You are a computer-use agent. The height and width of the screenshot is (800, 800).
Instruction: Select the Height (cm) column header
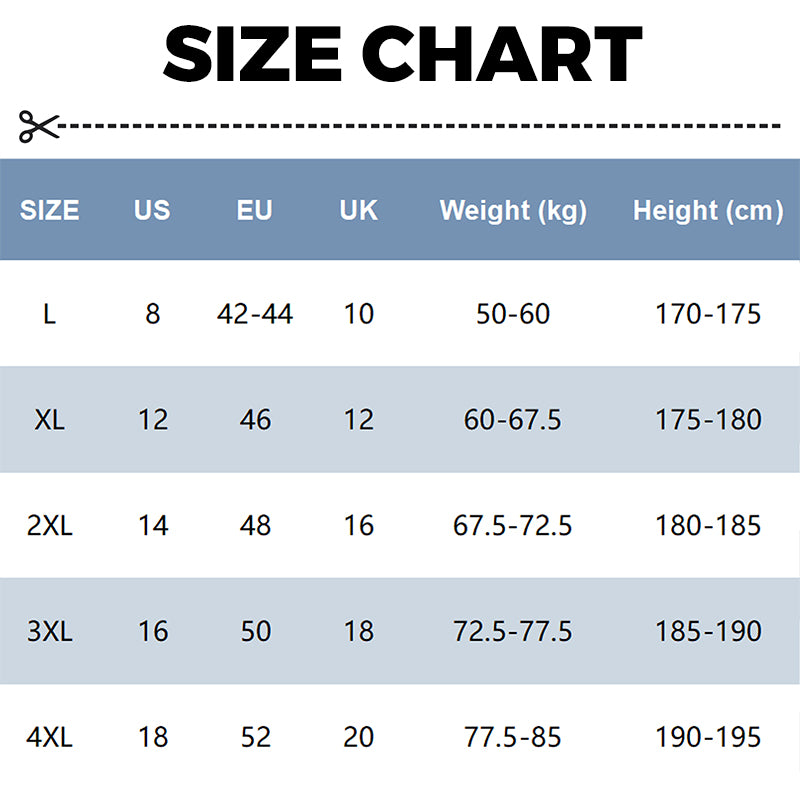click(x=708, y=210)
